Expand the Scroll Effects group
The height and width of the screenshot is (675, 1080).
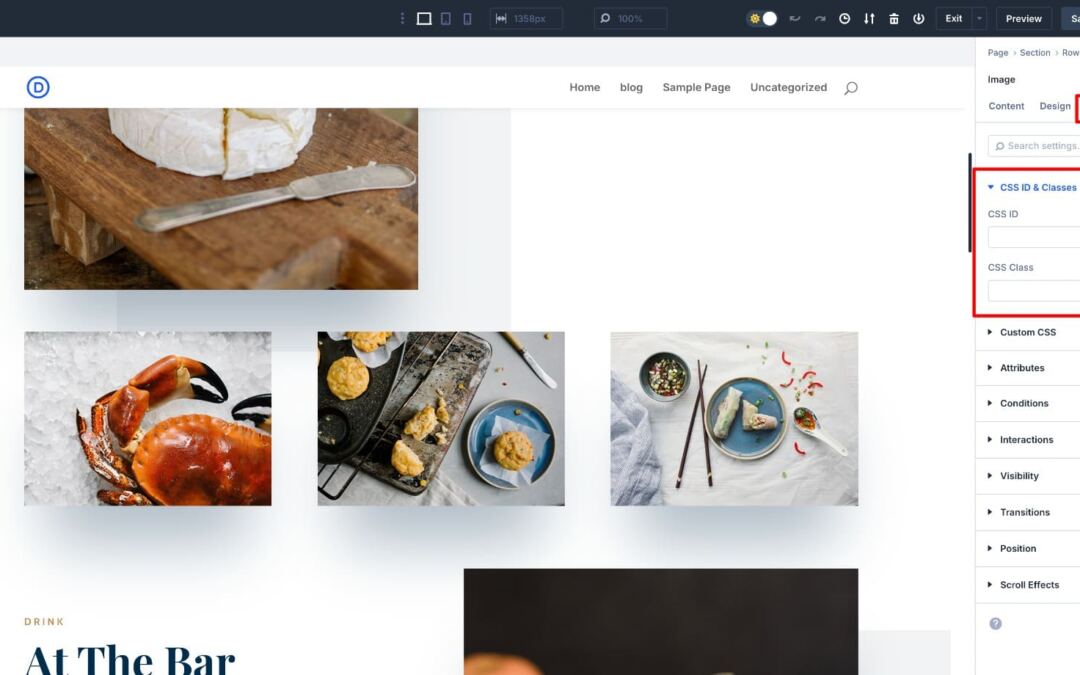1028,585
